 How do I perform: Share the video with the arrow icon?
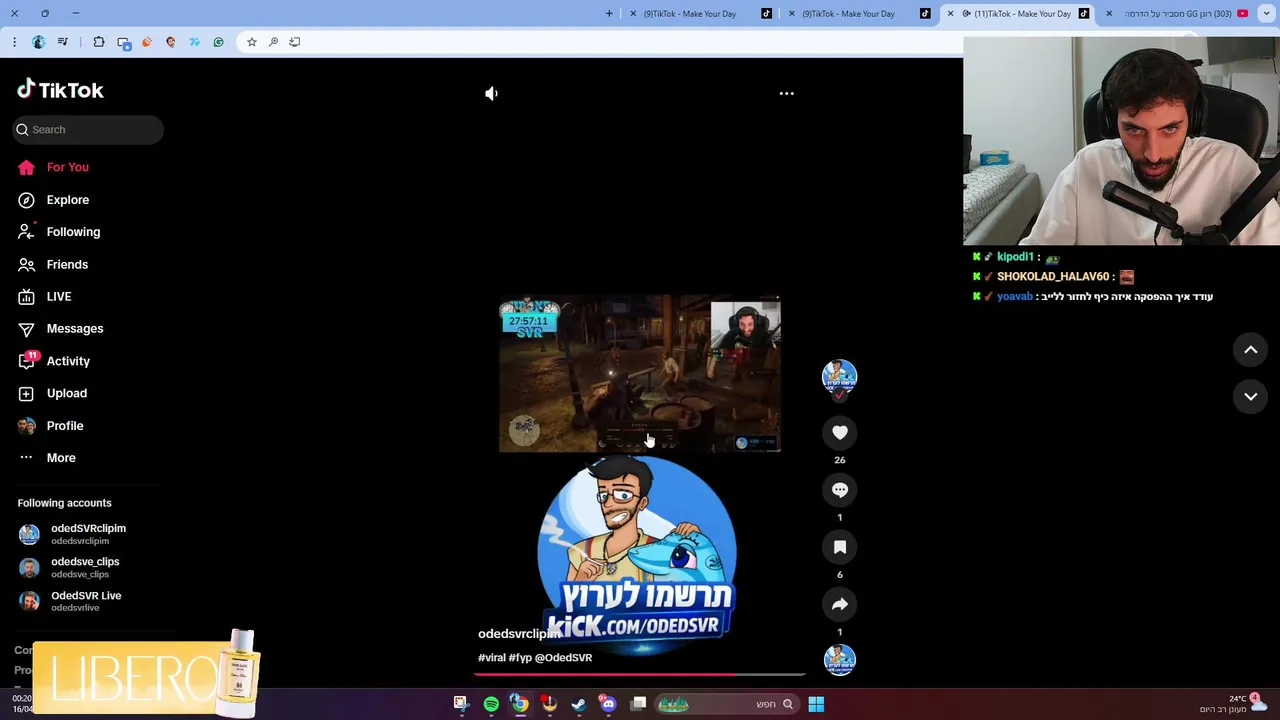[840, 604]
